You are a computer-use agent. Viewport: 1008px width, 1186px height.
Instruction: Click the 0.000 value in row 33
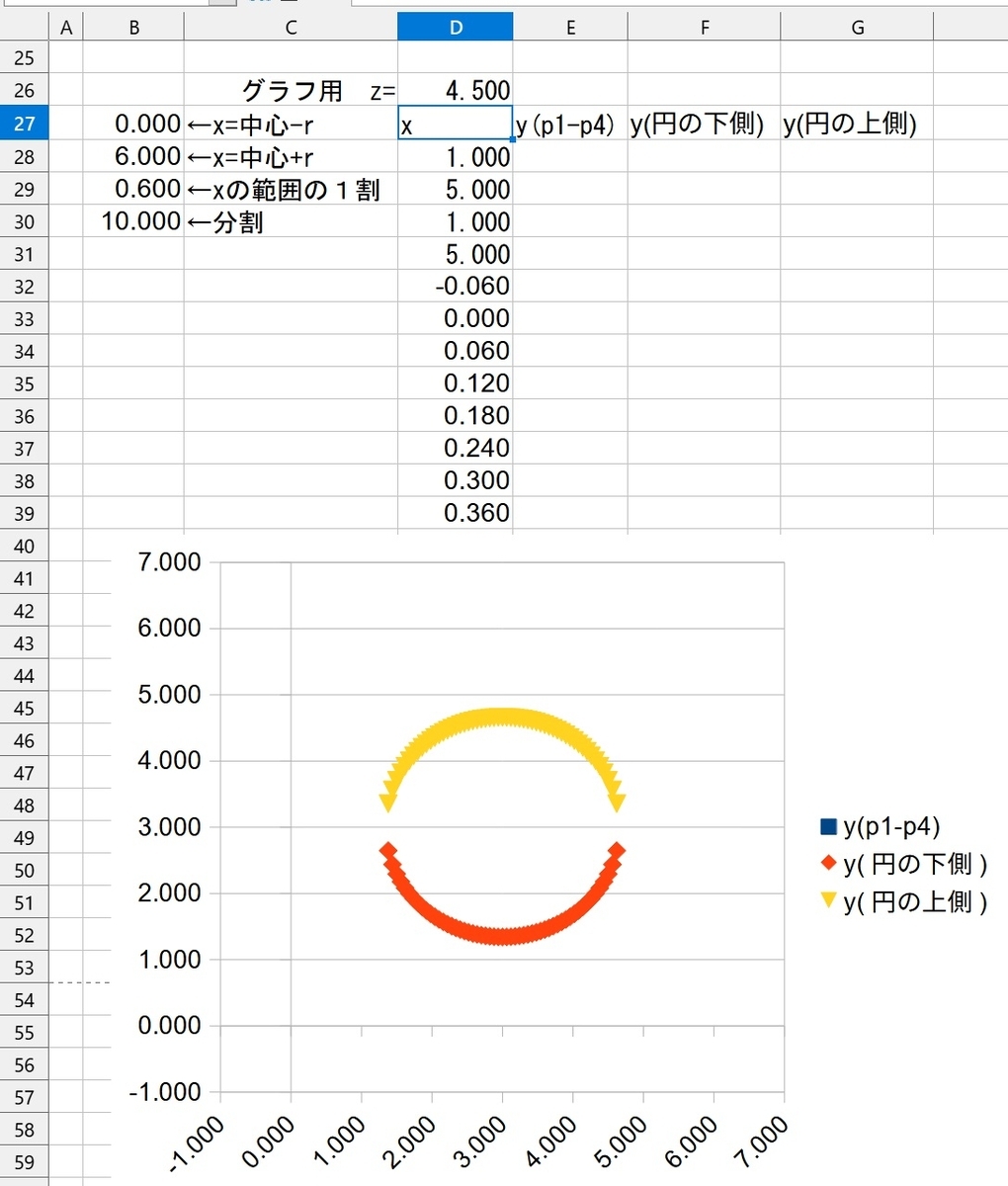coord(455,318)
